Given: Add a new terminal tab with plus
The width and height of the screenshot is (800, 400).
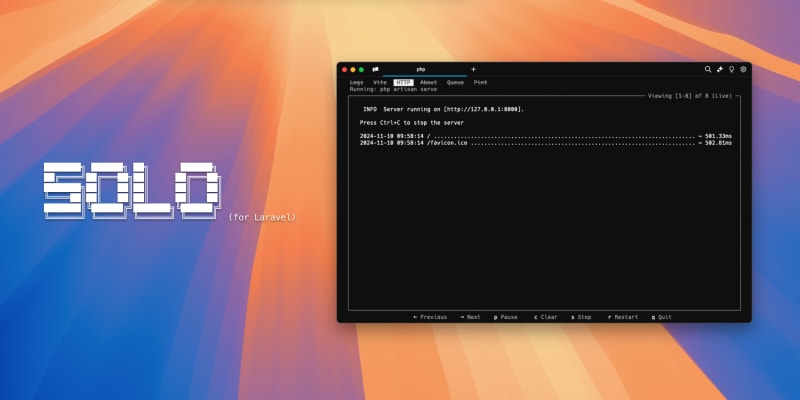Looking at the screenshot, I should click(473, 69).
